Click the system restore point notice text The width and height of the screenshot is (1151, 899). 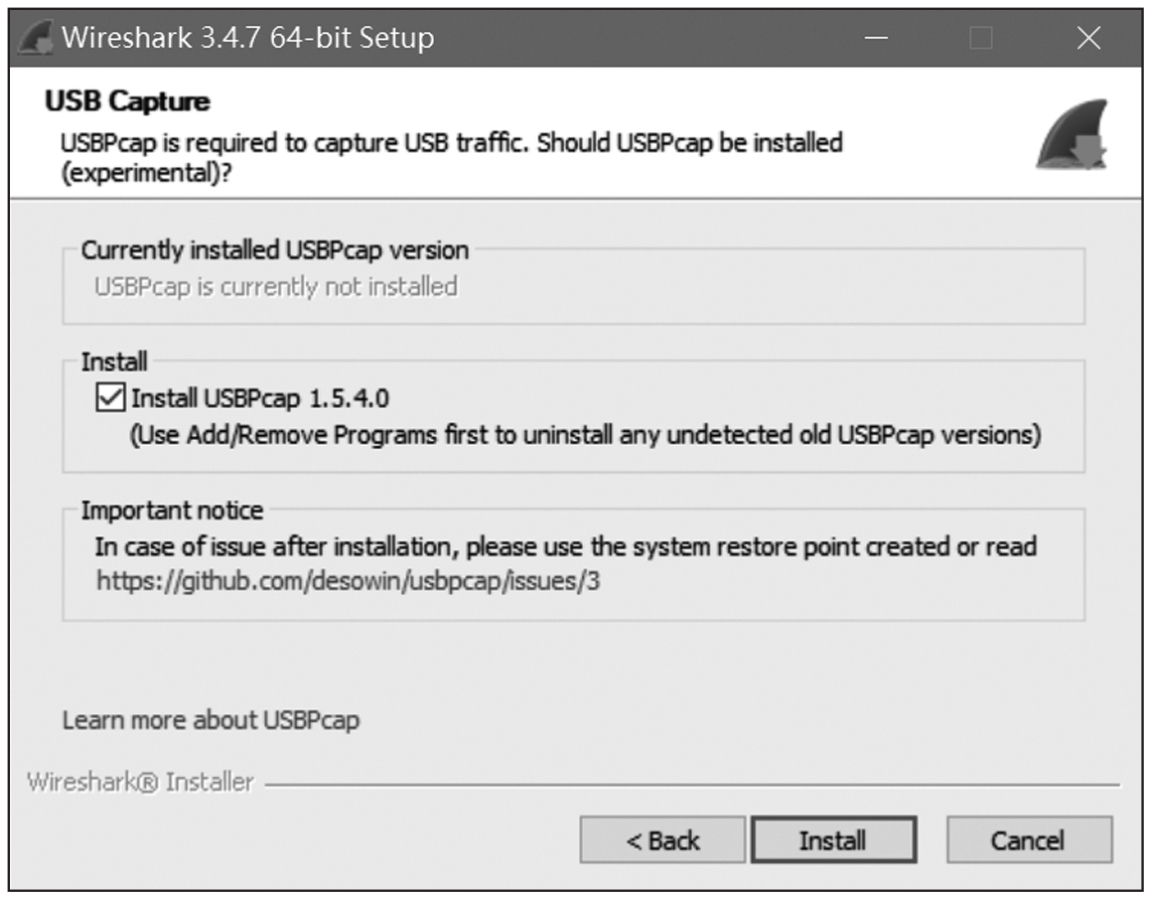[565, 547]
